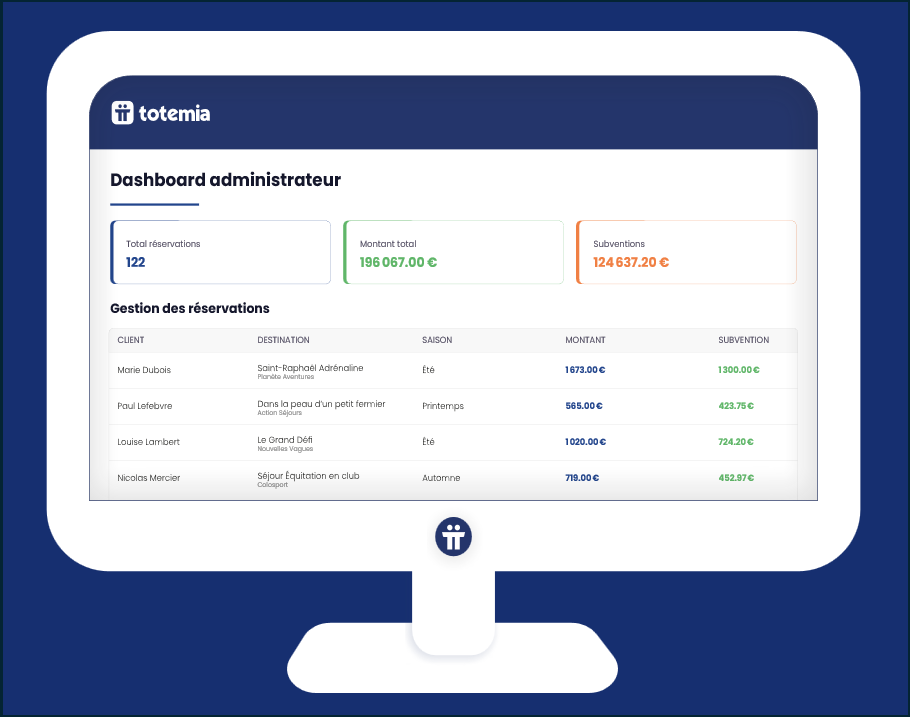Click the 122 reservations count
The height and width of the screenshot is (717, 910).
[x=135, y=262]
